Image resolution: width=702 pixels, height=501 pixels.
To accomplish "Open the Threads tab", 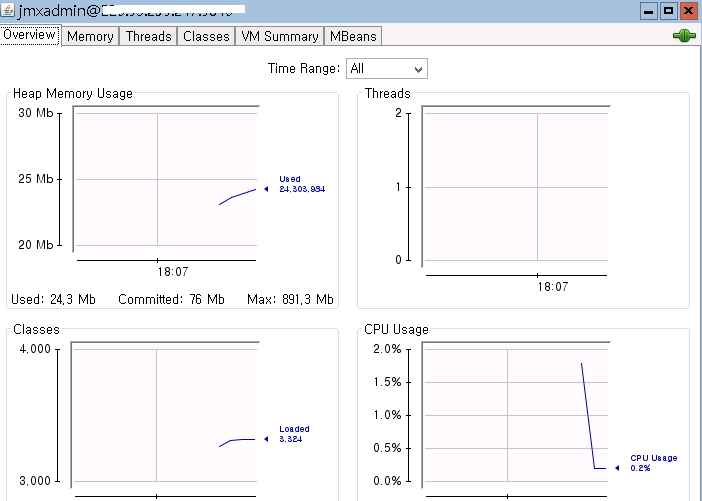I will [148, 36].
